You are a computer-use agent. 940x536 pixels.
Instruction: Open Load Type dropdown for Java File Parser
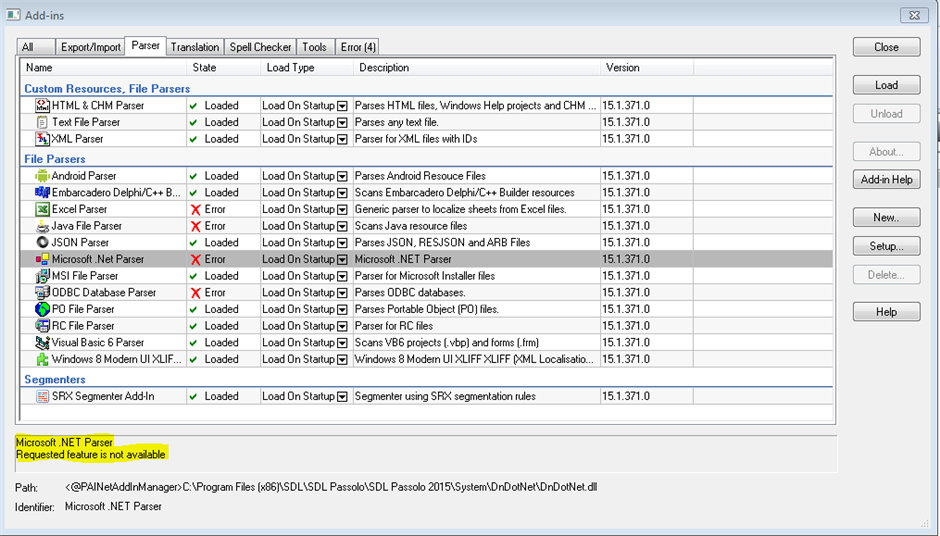coord(342,227)
